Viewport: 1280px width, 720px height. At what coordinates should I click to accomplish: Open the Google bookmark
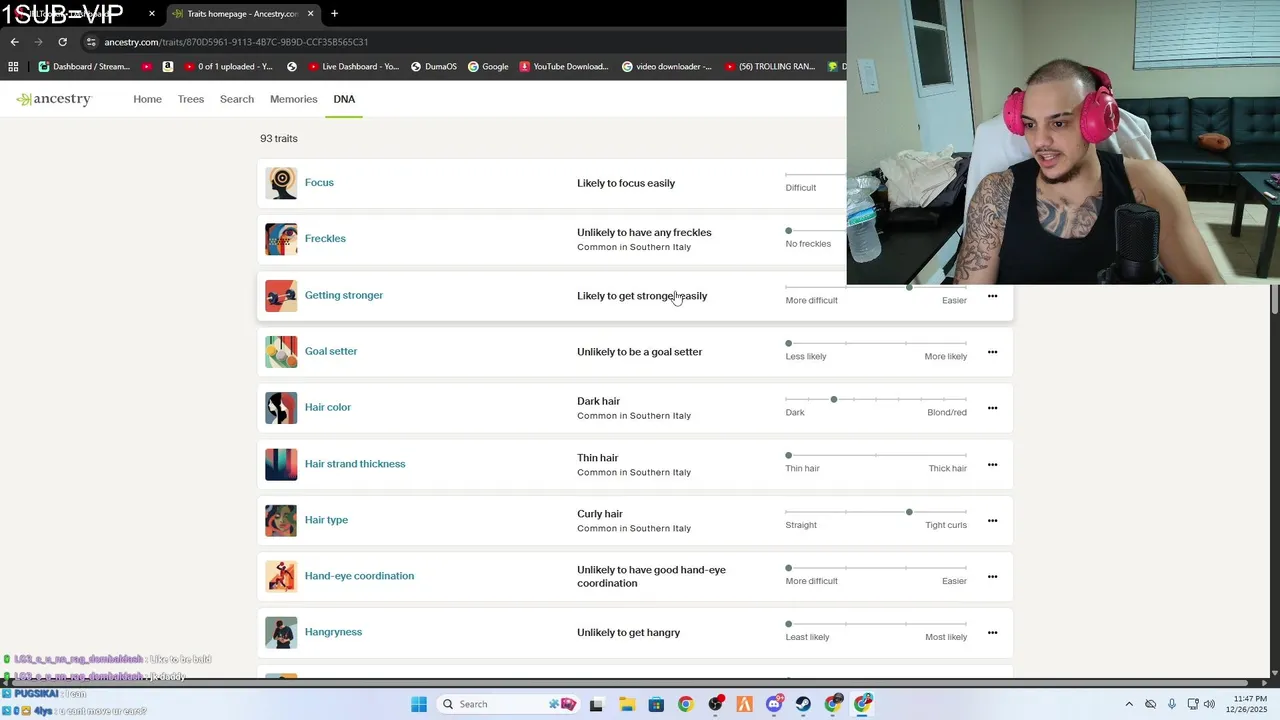pyautogui.click(x=487, y=67)
